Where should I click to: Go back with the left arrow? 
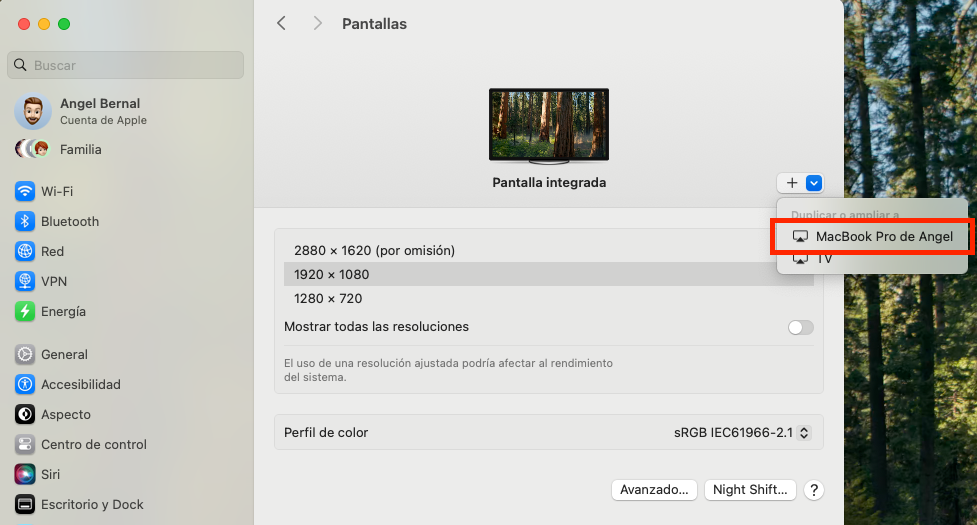[281, 23]
